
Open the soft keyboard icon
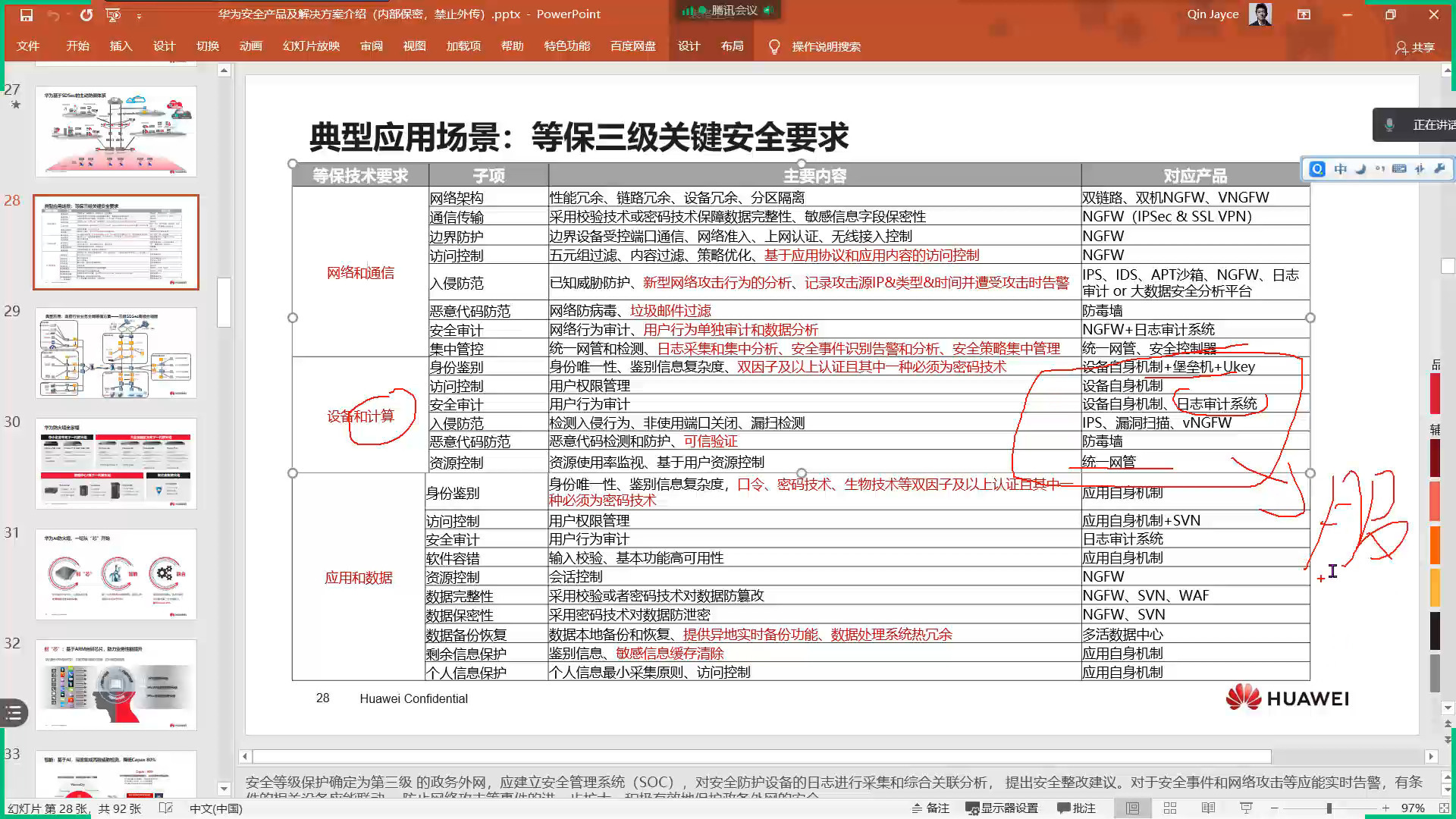click(1399, 169)
